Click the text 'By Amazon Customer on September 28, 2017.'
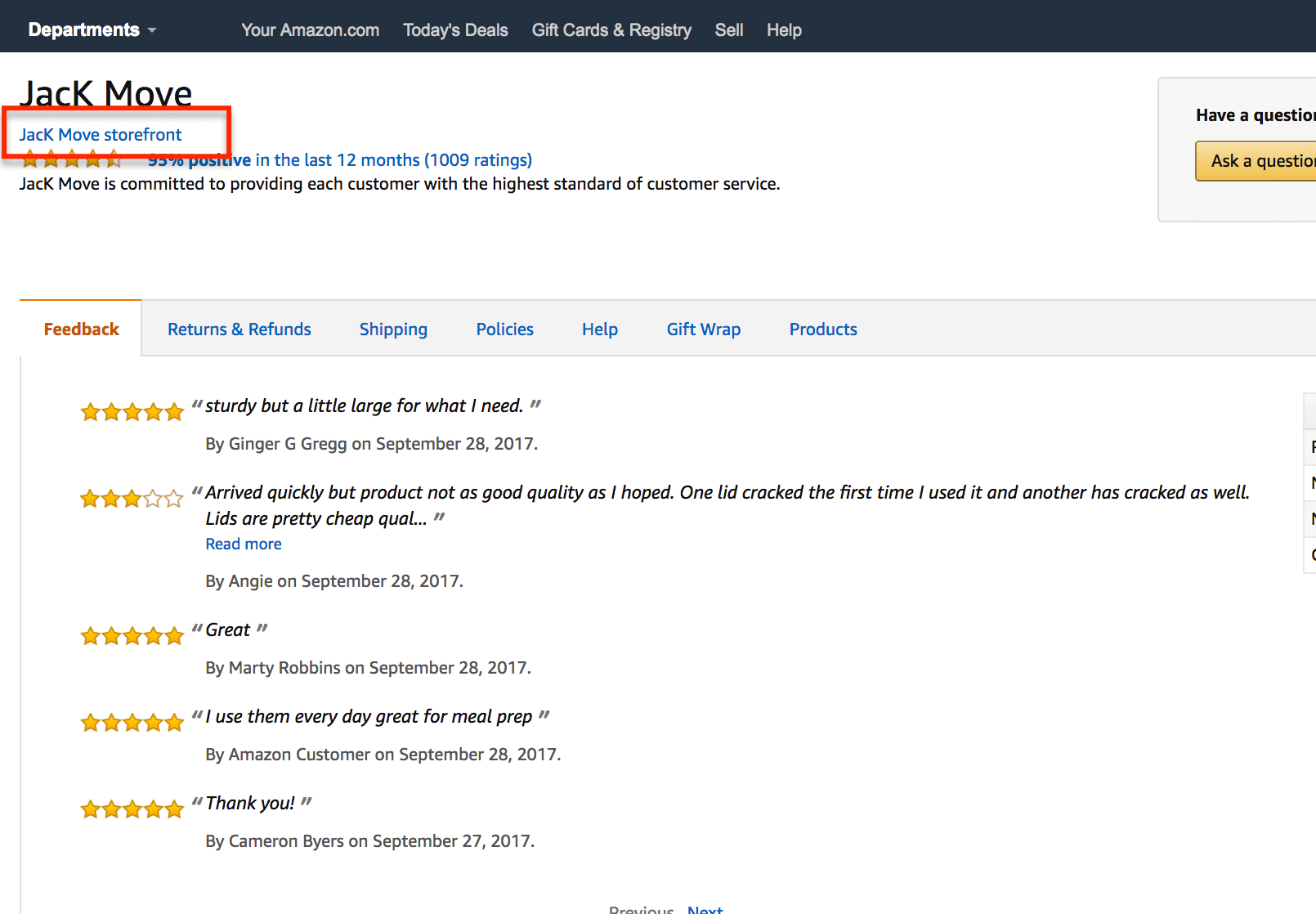Viewport: 1316px width, 914px height. click(x=383, y=755)
